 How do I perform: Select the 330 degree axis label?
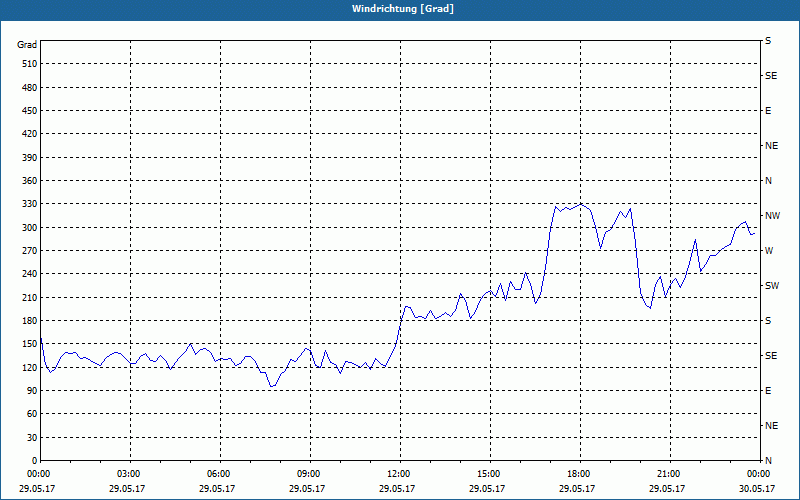coord(30,204)
